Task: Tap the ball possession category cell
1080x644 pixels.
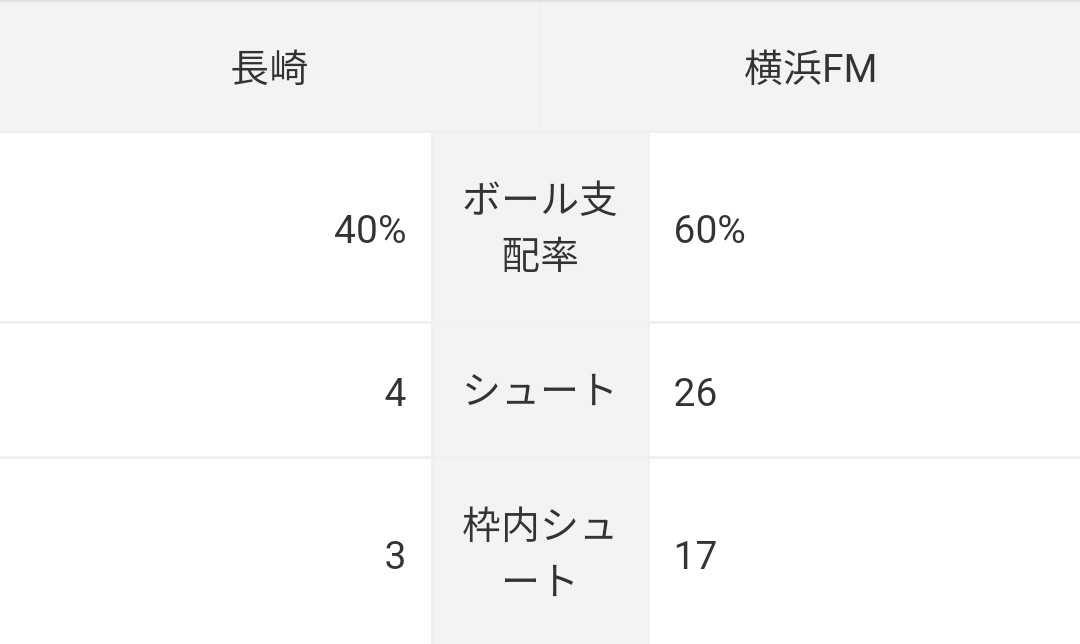Action: coord(540,228)
